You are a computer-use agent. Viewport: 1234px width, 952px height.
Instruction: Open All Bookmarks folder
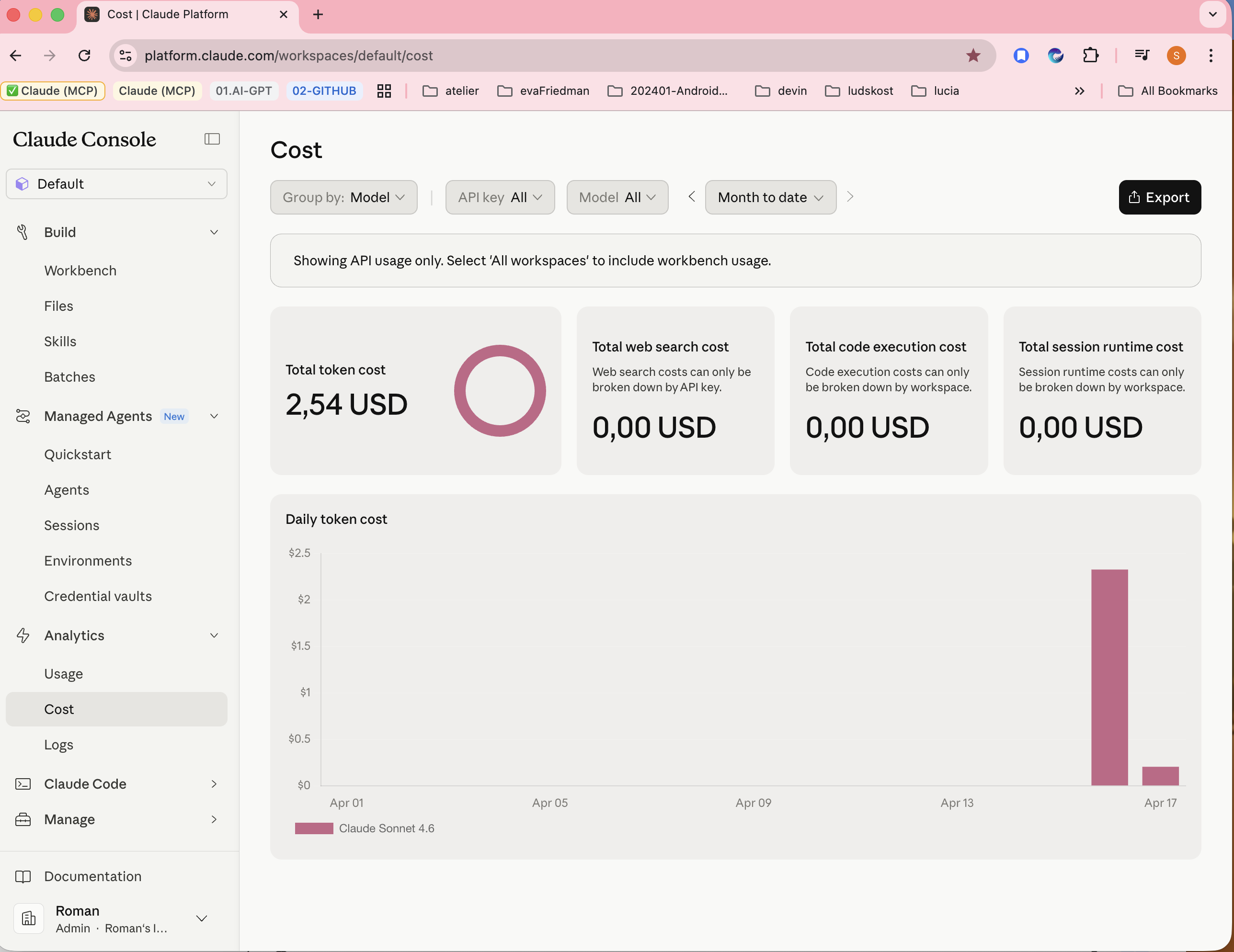[x=1167, y=91]
